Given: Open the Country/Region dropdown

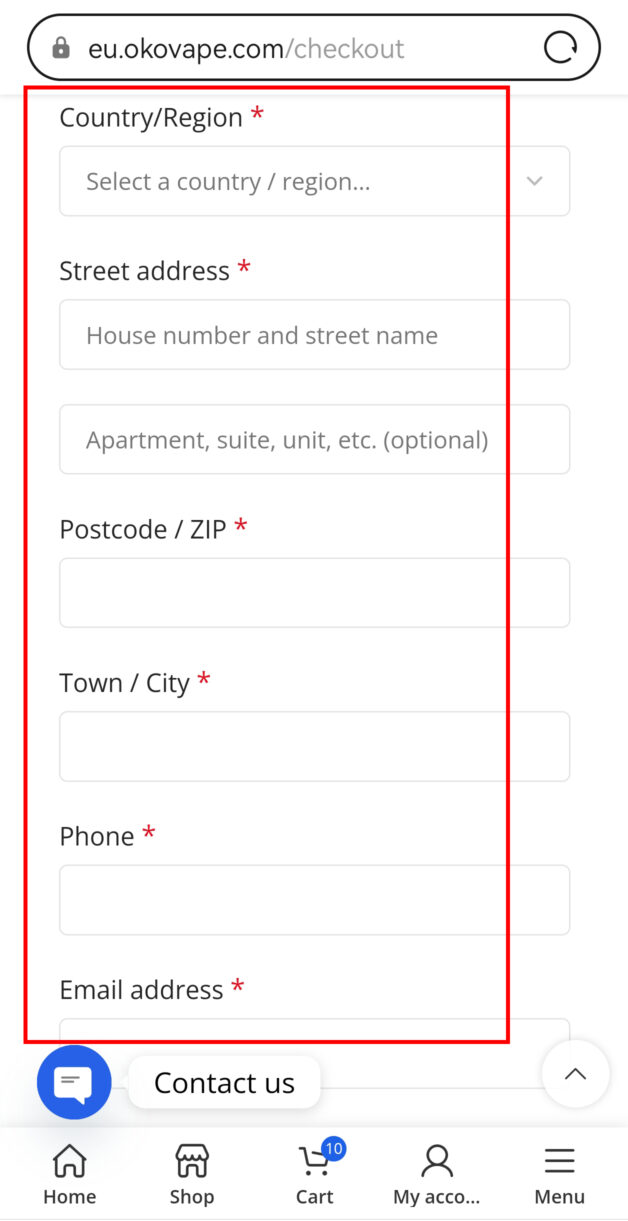Looking at the screenshot, I should (300, 181).
